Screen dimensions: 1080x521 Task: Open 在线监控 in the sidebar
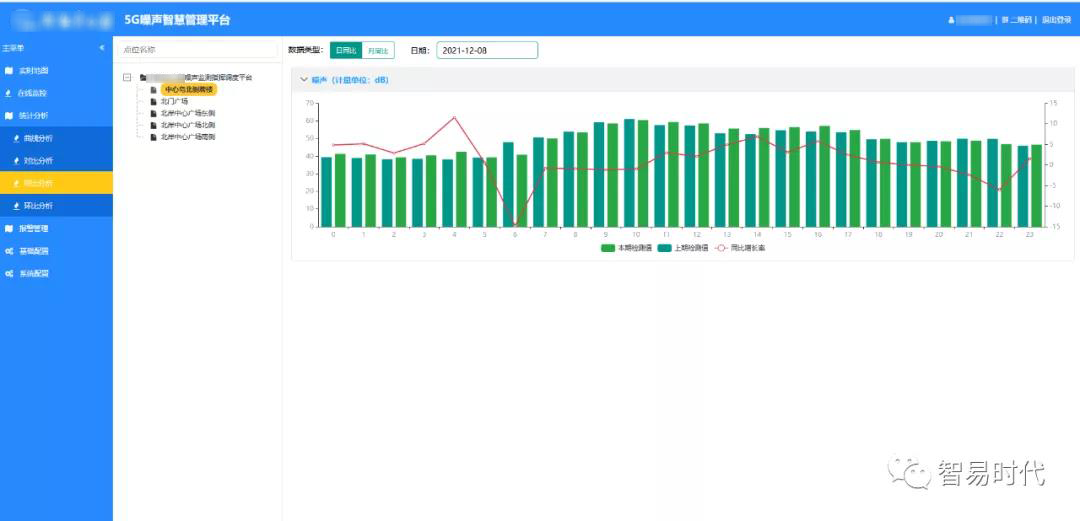click(x=34, y=93)
